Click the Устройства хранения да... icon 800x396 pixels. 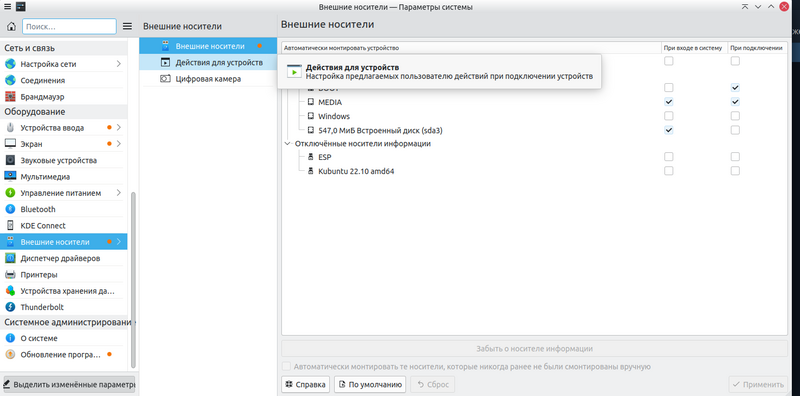point(10,291)
